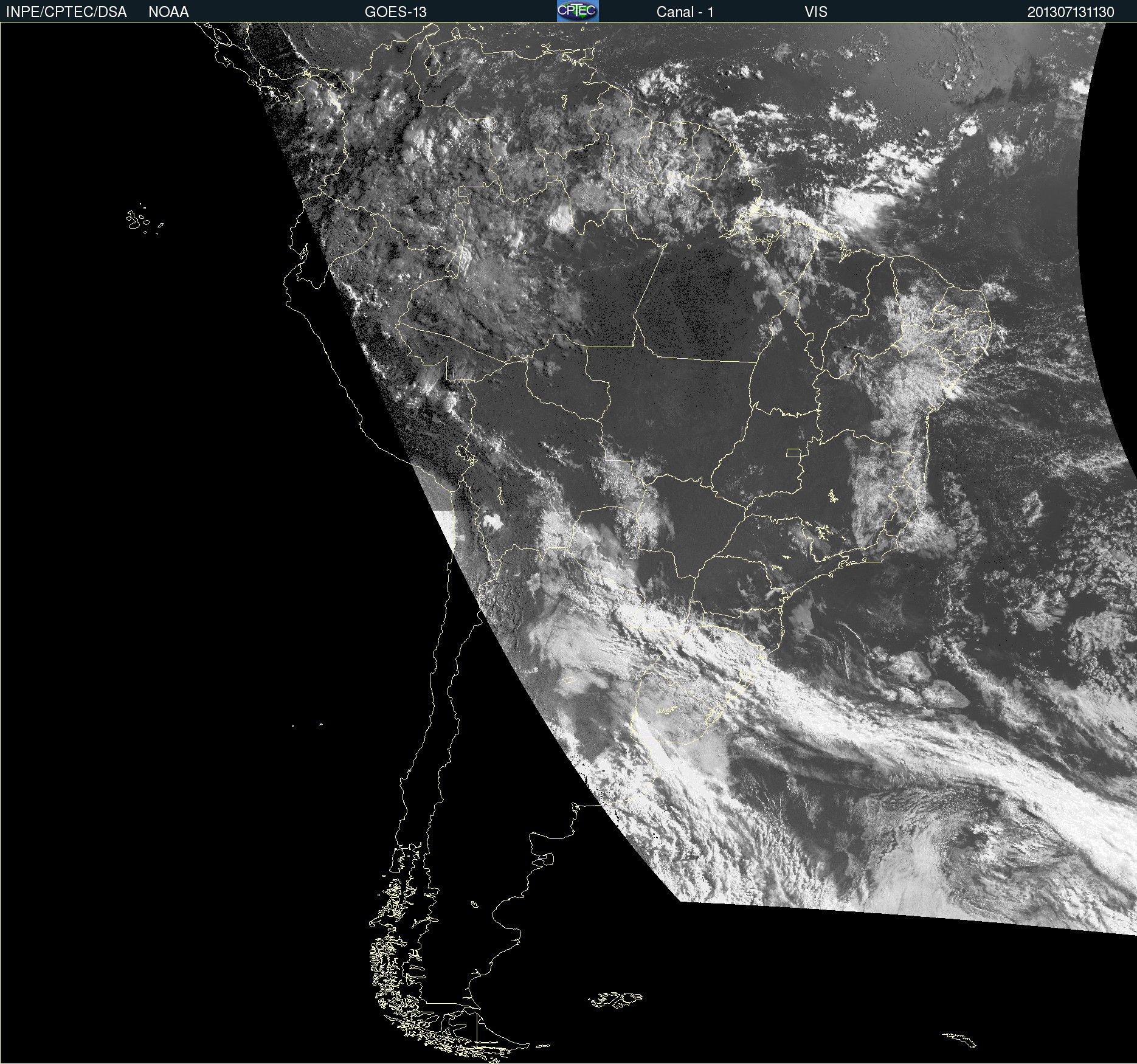This screenshot has width=1137, height=1064.
Task: Select the NOAA label in header
Action: coord(168,12)
